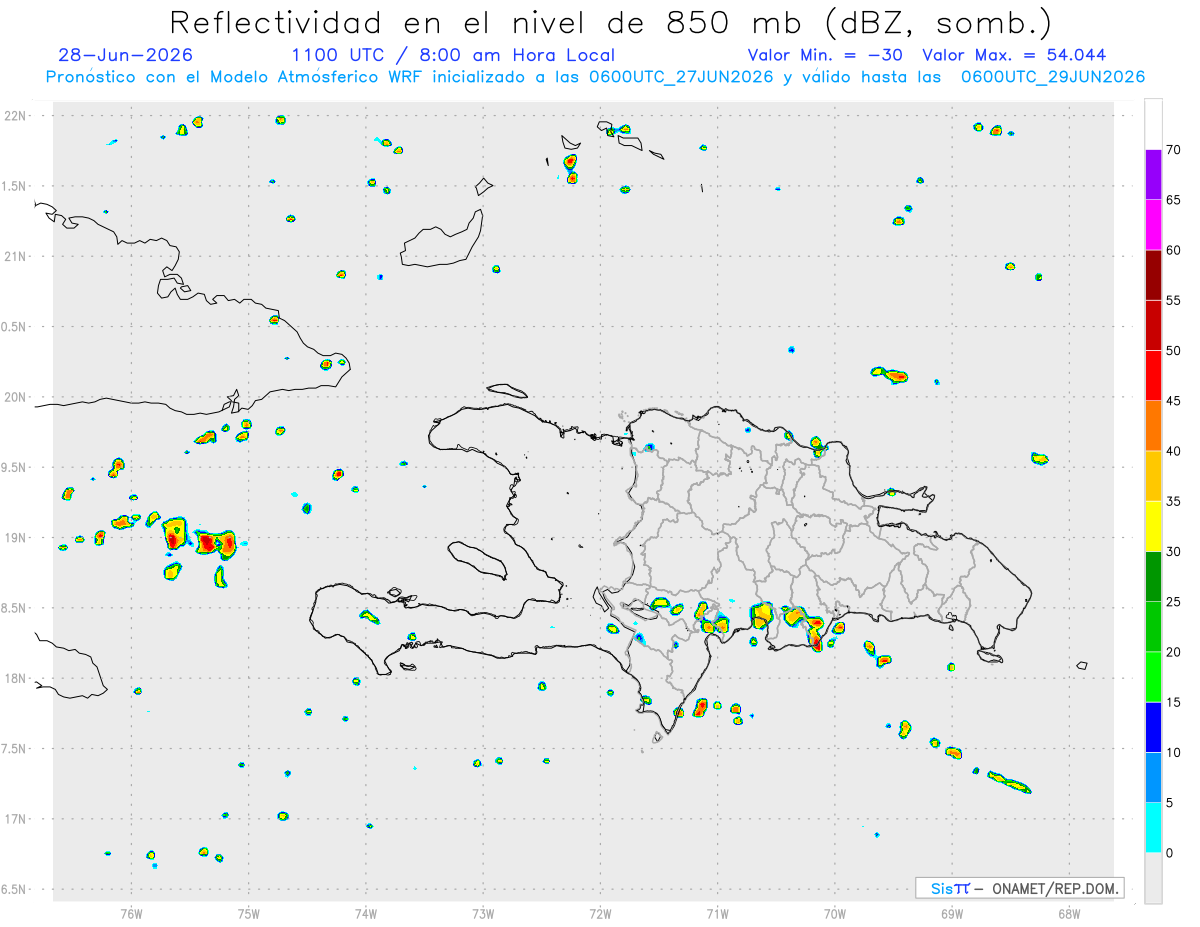
Task: Click the '73W' longitude axis label
Action: 483,914
